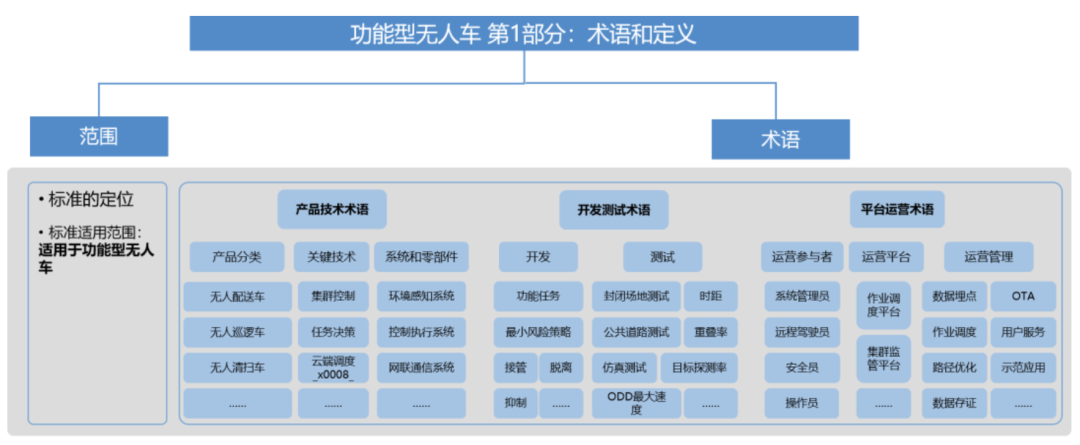The image size is (1080, 445).
Task: Click the ODD最大速度 box
Action: tap(636, 404)
